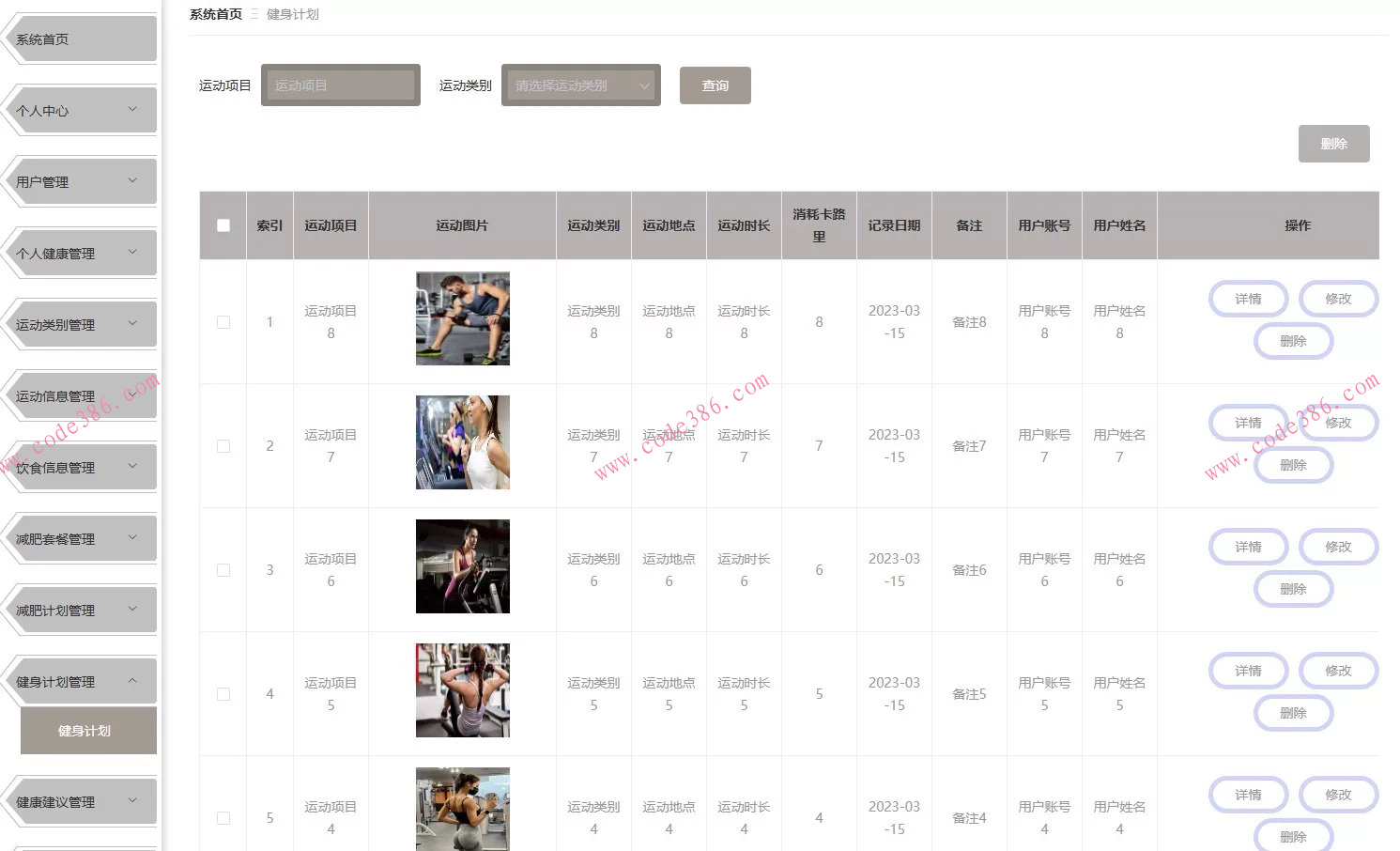Click the 备注6 cell text
Viewport: 1400px width, 851px height.
[969, 570]
